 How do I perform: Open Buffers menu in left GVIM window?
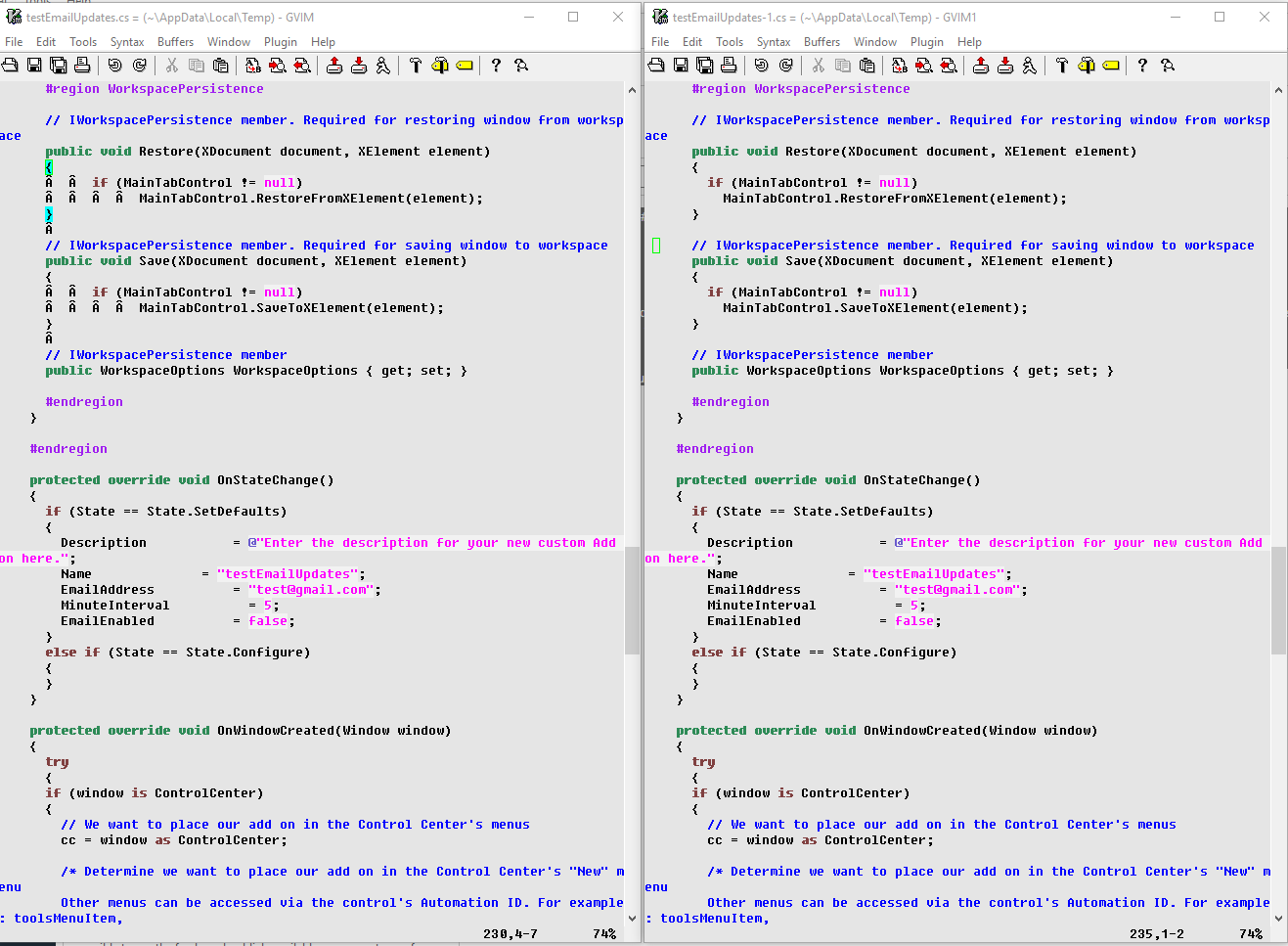tap(176, 42)
